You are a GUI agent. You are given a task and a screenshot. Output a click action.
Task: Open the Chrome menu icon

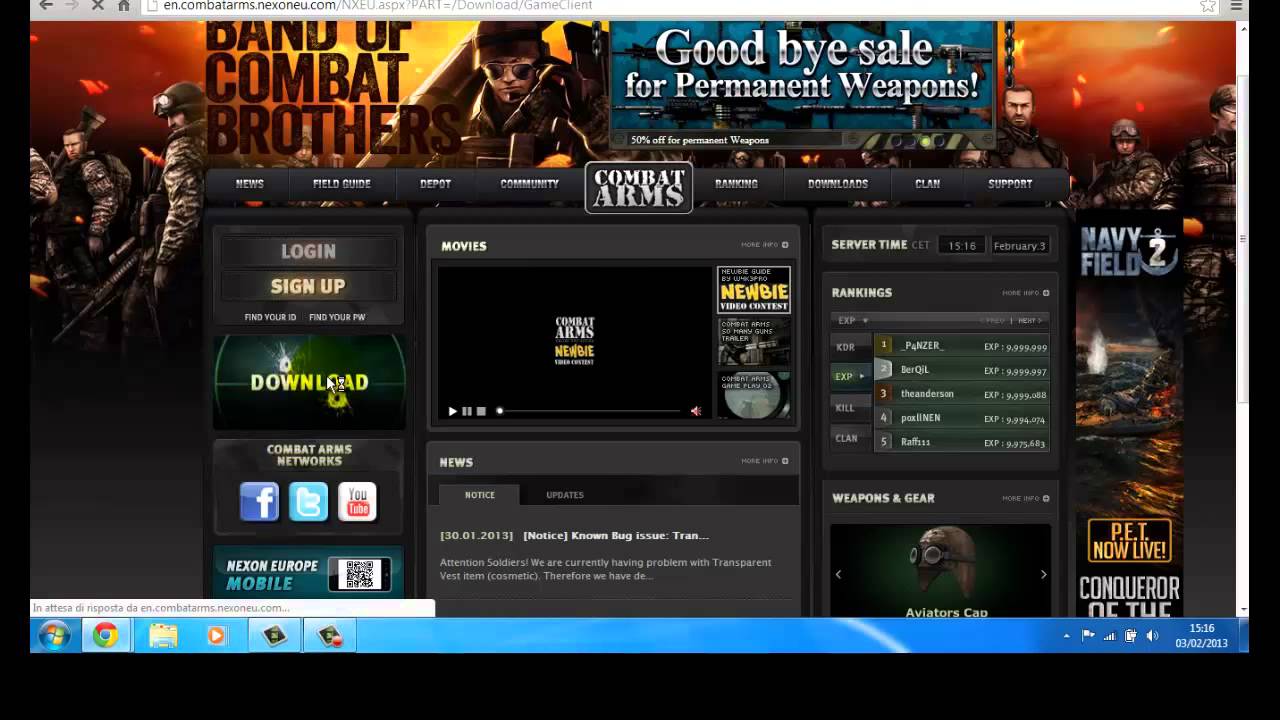point(1237,5)
